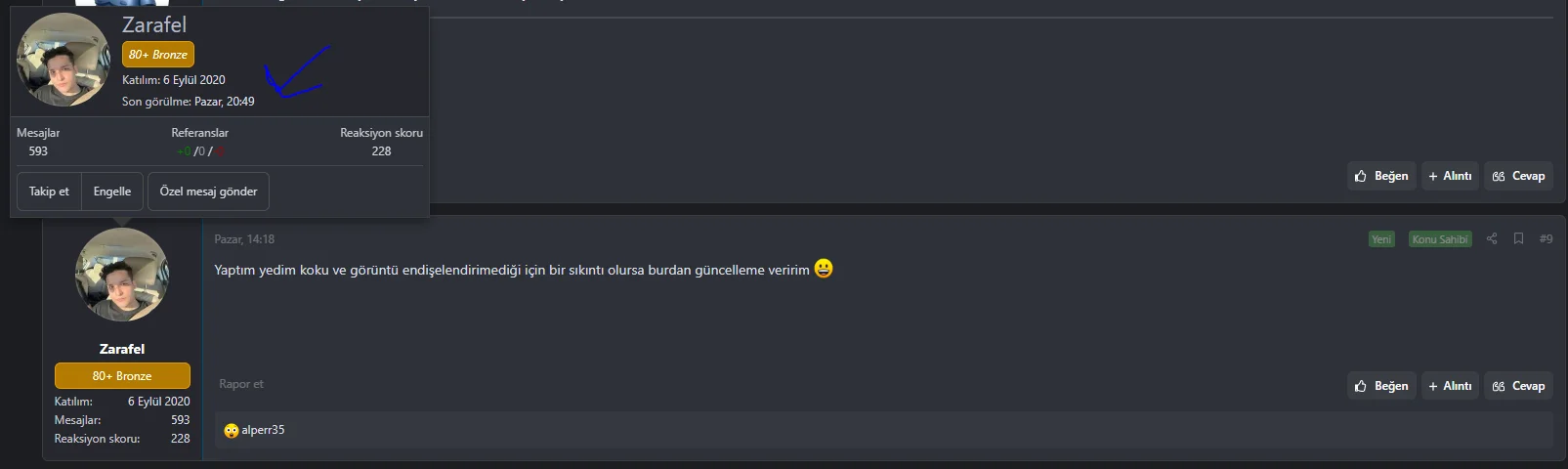Image resolution: width=1568 pixels, height=469 pixels.
Task: Click the Cevap reply button on the upper post
Action: coord(1518,176)
